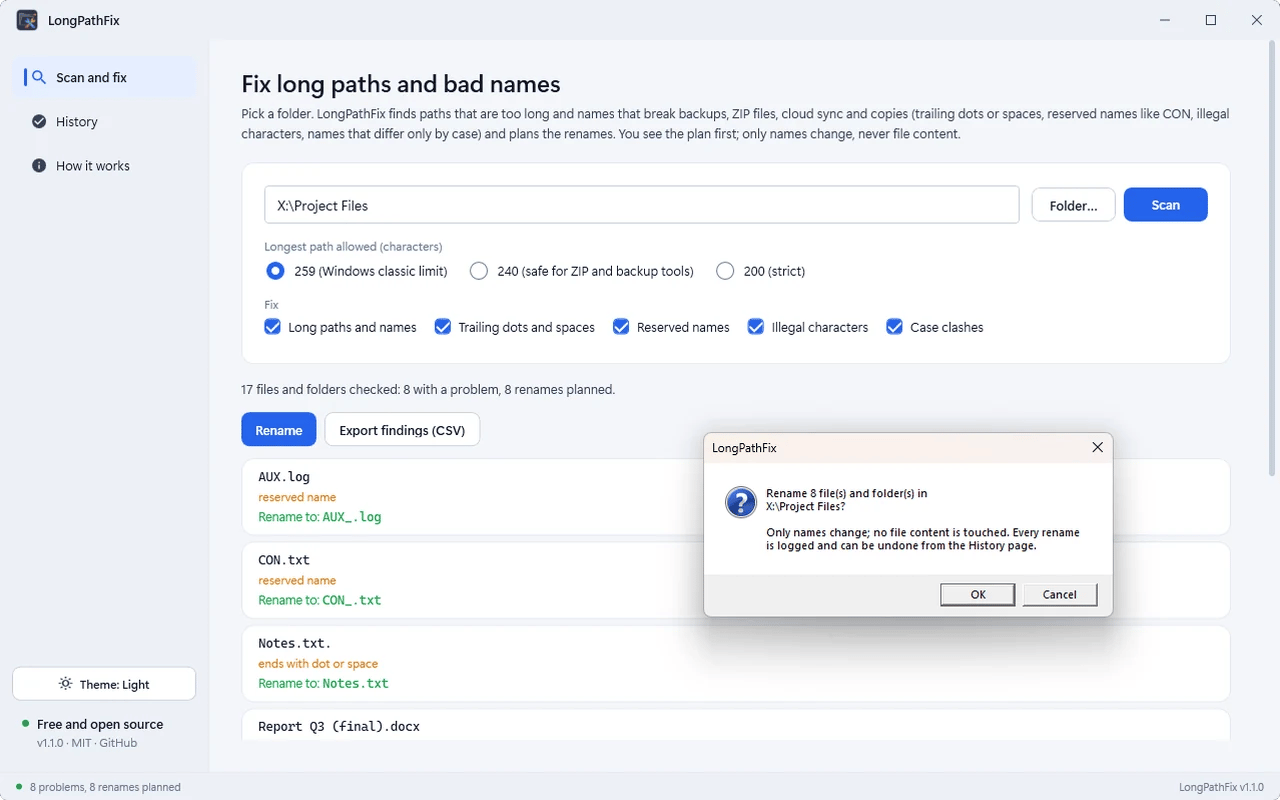
Task: Click Rename to: AUX_.log text
Action: coord(320,517)
